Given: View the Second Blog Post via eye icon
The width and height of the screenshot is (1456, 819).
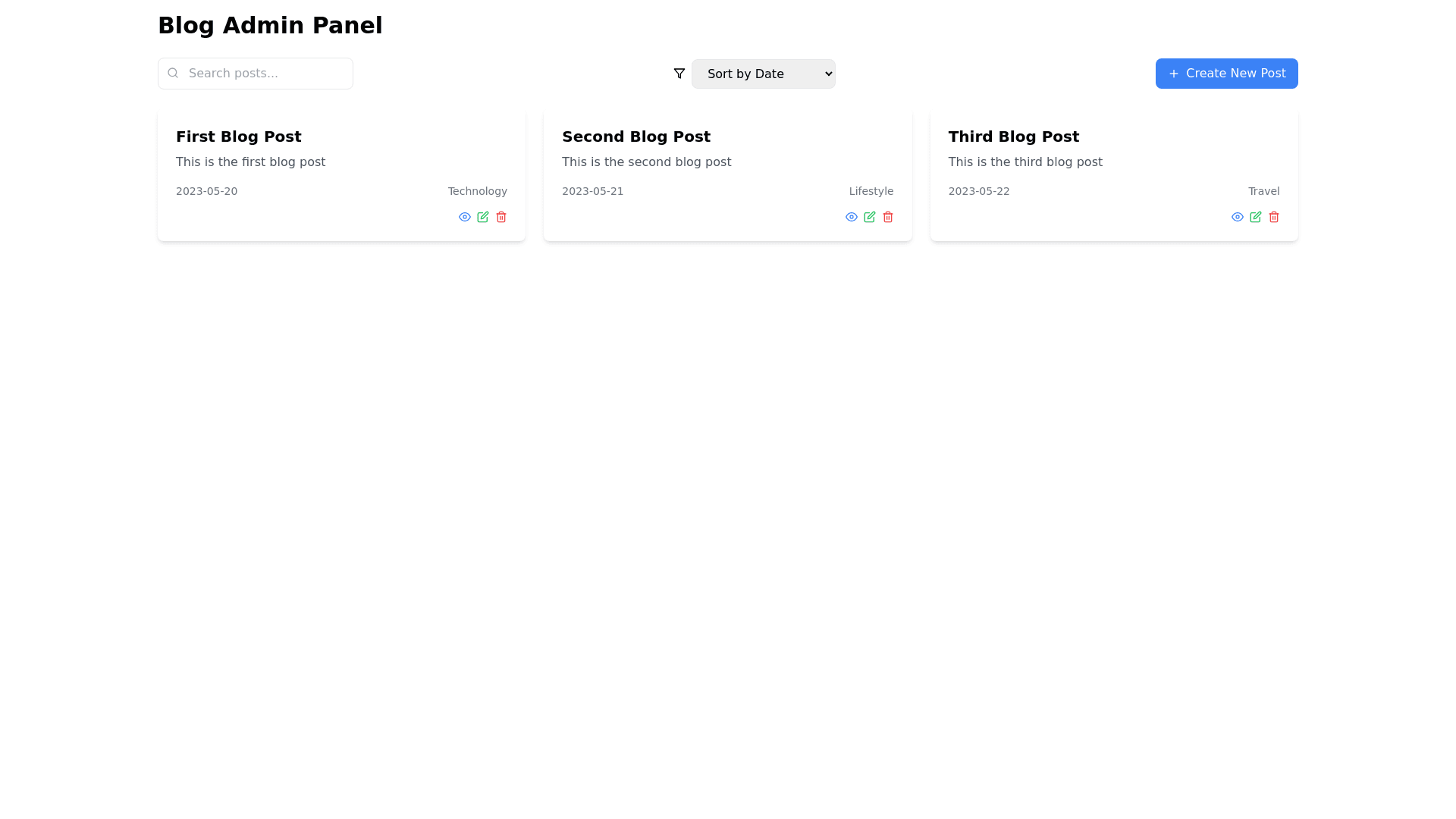Looking at the screenshot, I should coord(851,217).
